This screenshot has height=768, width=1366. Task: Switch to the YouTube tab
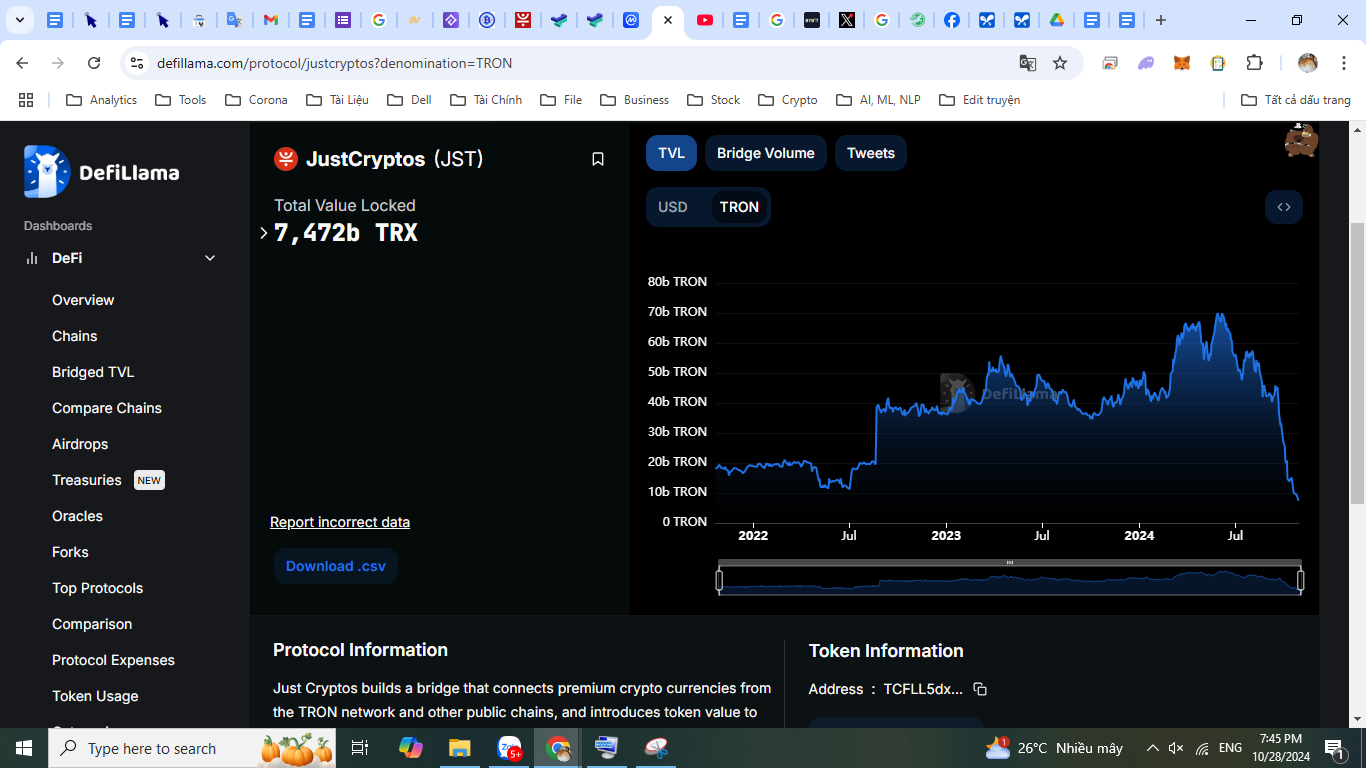click(x=705, y=20)
